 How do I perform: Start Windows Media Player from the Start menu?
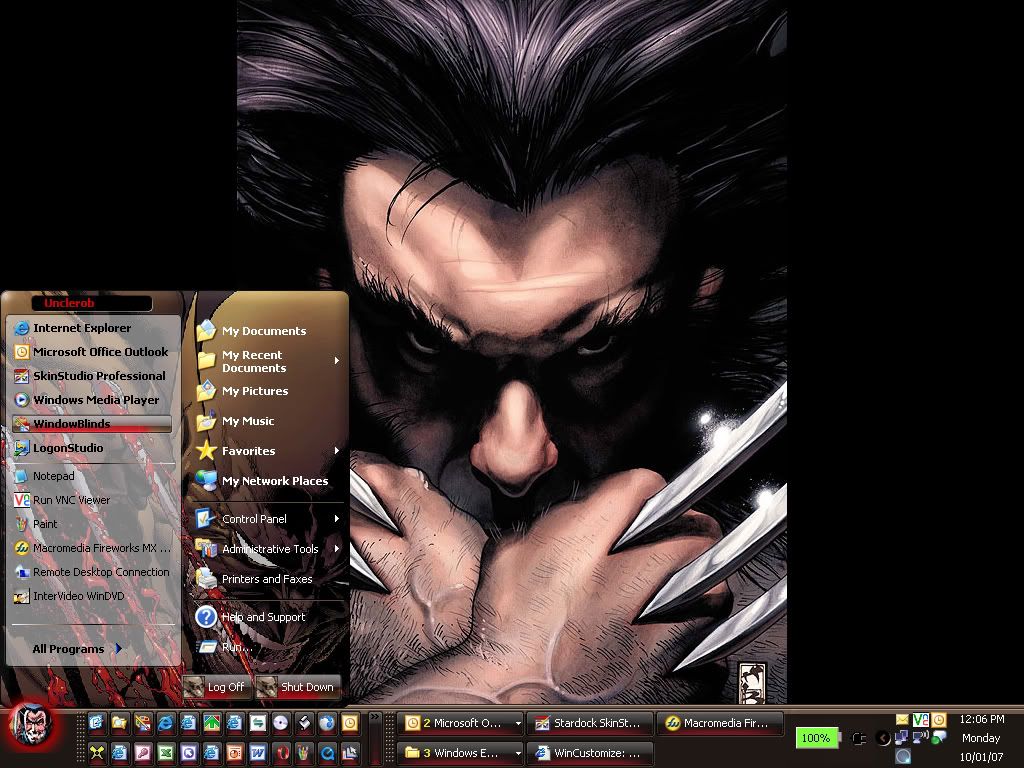[x=91, y=400]
